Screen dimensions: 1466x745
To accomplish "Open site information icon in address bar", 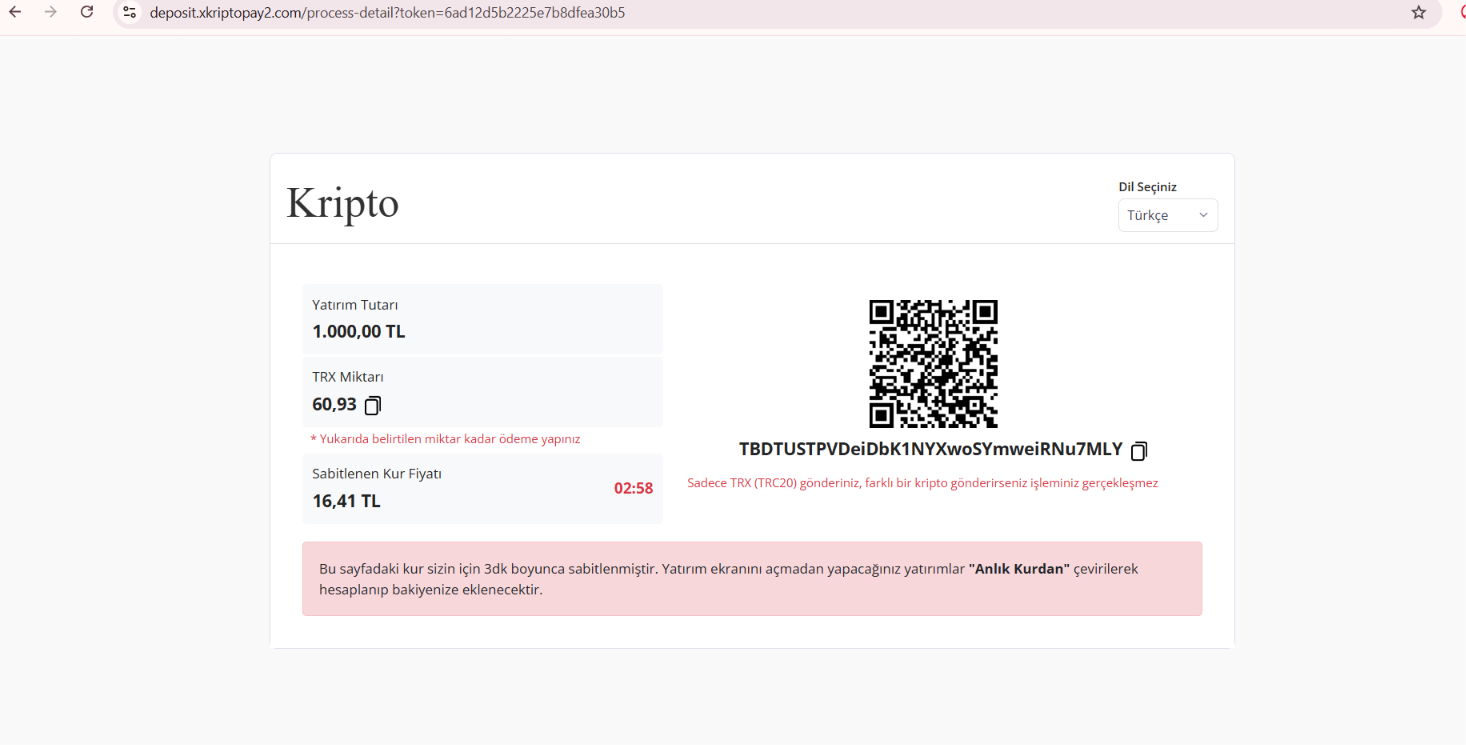I will click(129, 12).
